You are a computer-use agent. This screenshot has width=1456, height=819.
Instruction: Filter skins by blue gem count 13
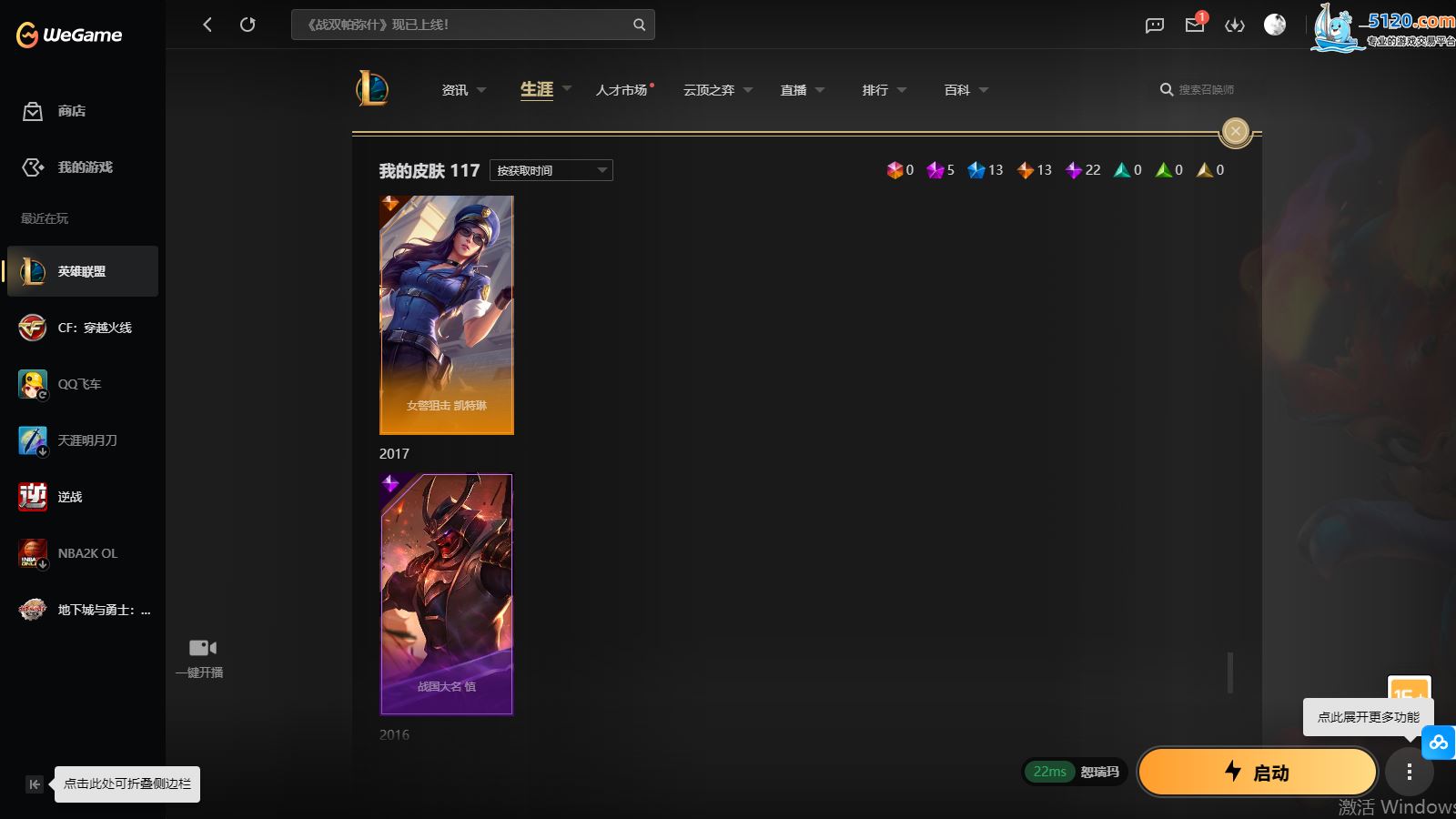[x=986, y=170]
